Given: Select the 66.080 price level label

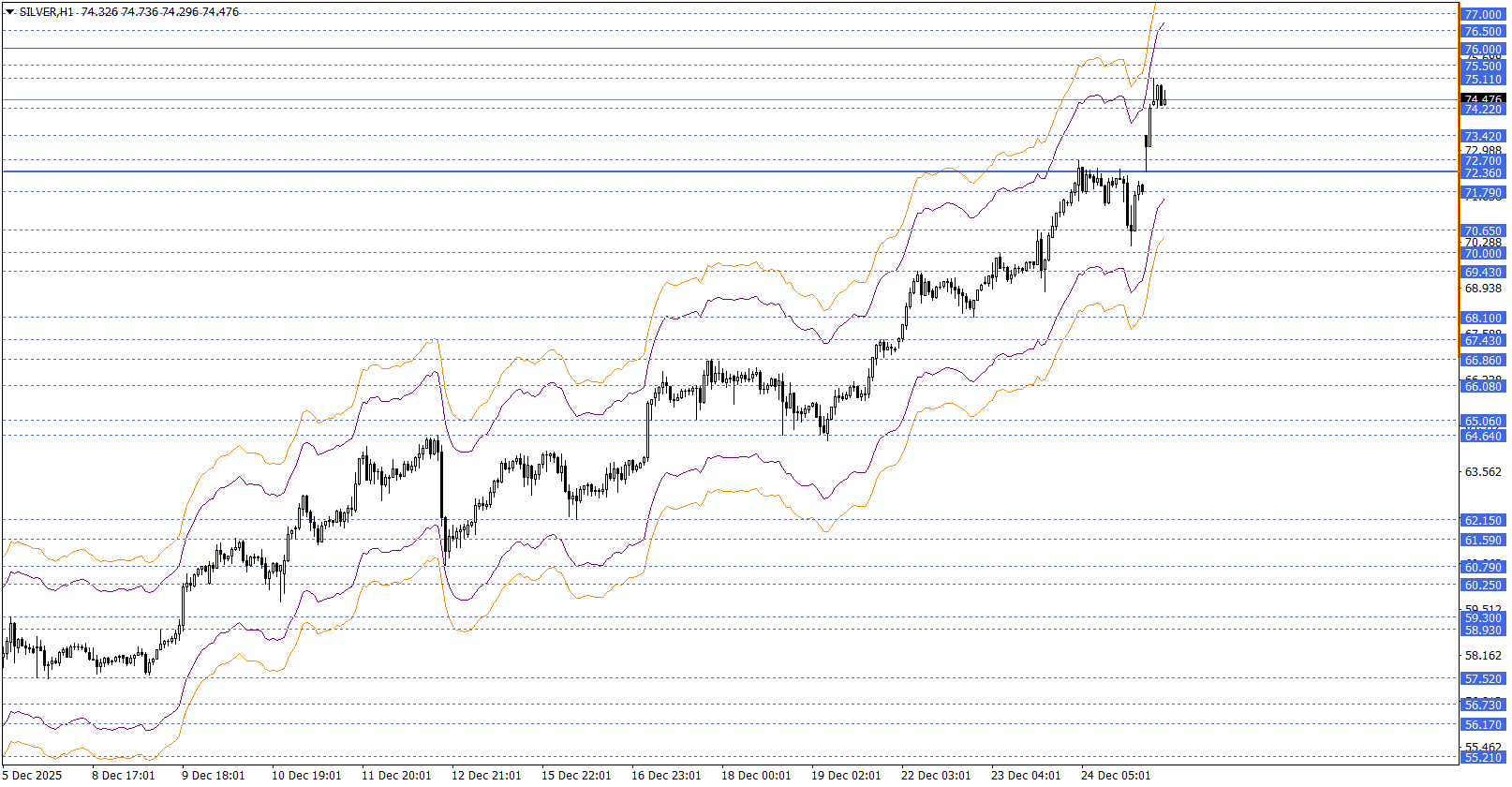Looking at the screenshot, I should (x=1483, y=387).
